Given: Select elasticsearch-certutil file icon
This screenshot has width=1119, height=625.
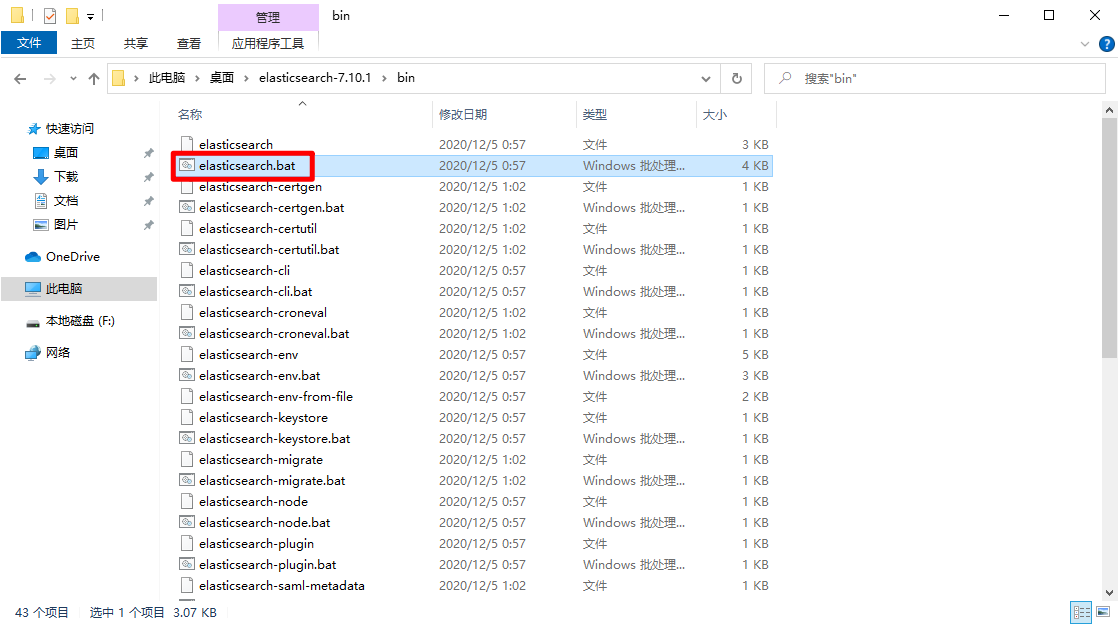Looking at the screenshot, I should (x=187, y=228).
